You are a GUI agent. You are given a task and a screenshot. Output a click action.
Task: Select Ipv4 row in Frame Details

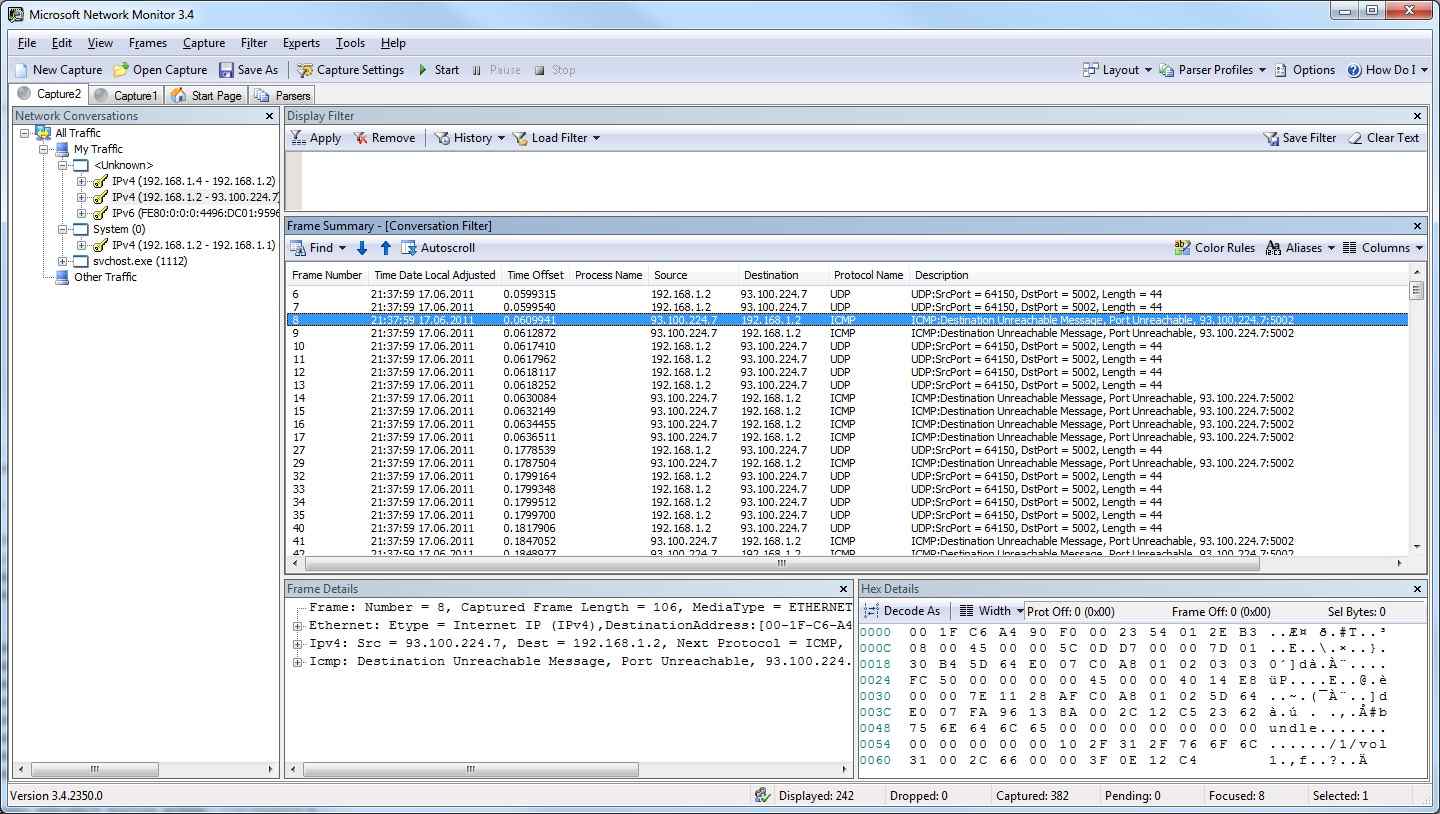pos(580,643)
